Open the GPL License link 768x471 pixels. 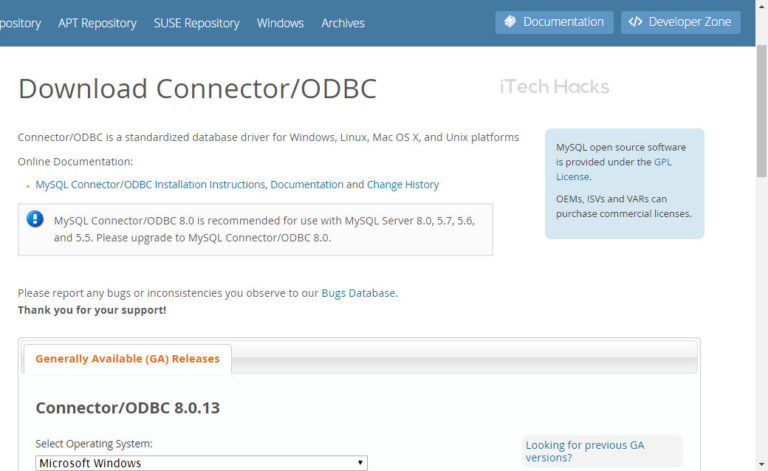click(662, 162)
